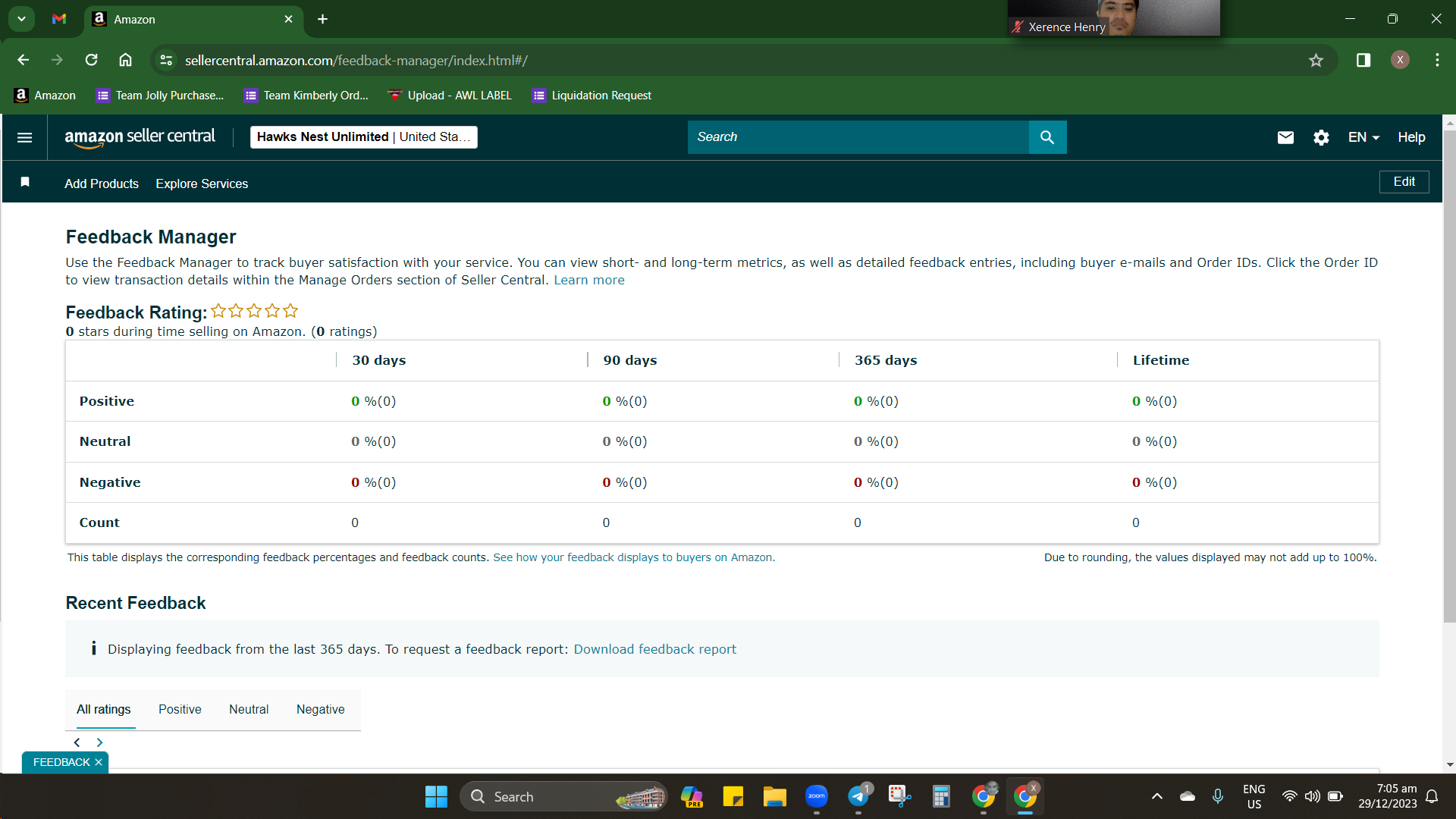Click the 365 days column header
The image size is (1456, 819).
point(886,360)
